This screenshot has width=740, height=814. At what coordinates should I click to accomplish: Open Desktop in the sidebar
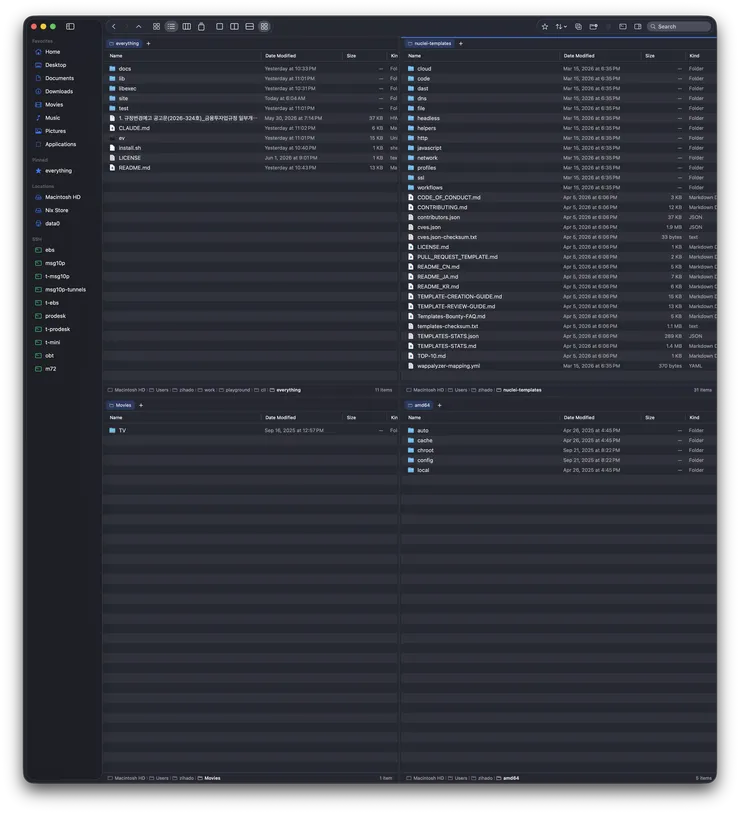coord(56,65)
